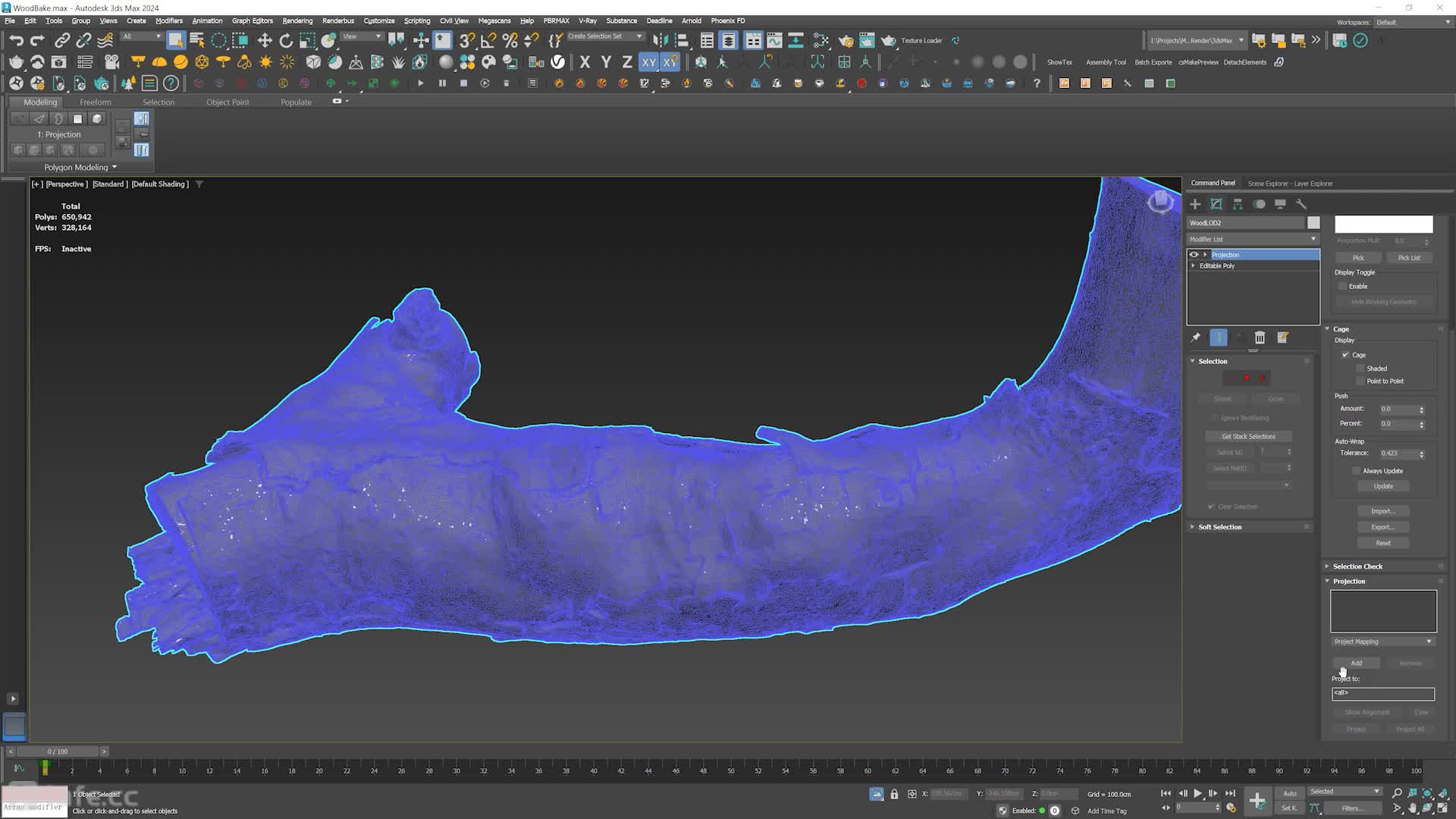
Task: Toggle Projection modifier eye visibility
Action: [x=1194, y=255]
